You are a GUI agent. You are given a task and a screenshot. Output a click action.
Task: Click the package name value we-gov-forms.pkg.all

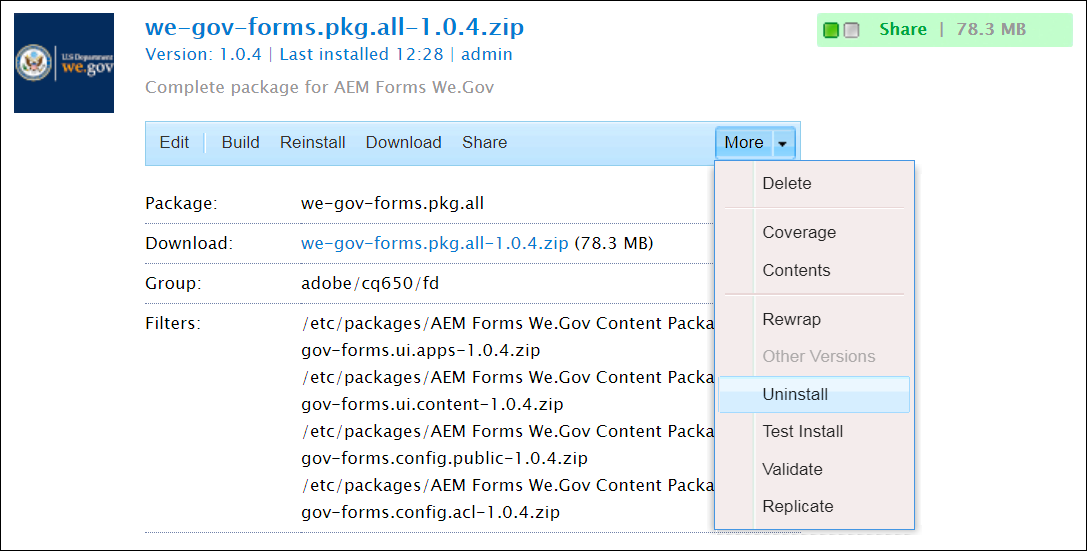tap(392, 204)
